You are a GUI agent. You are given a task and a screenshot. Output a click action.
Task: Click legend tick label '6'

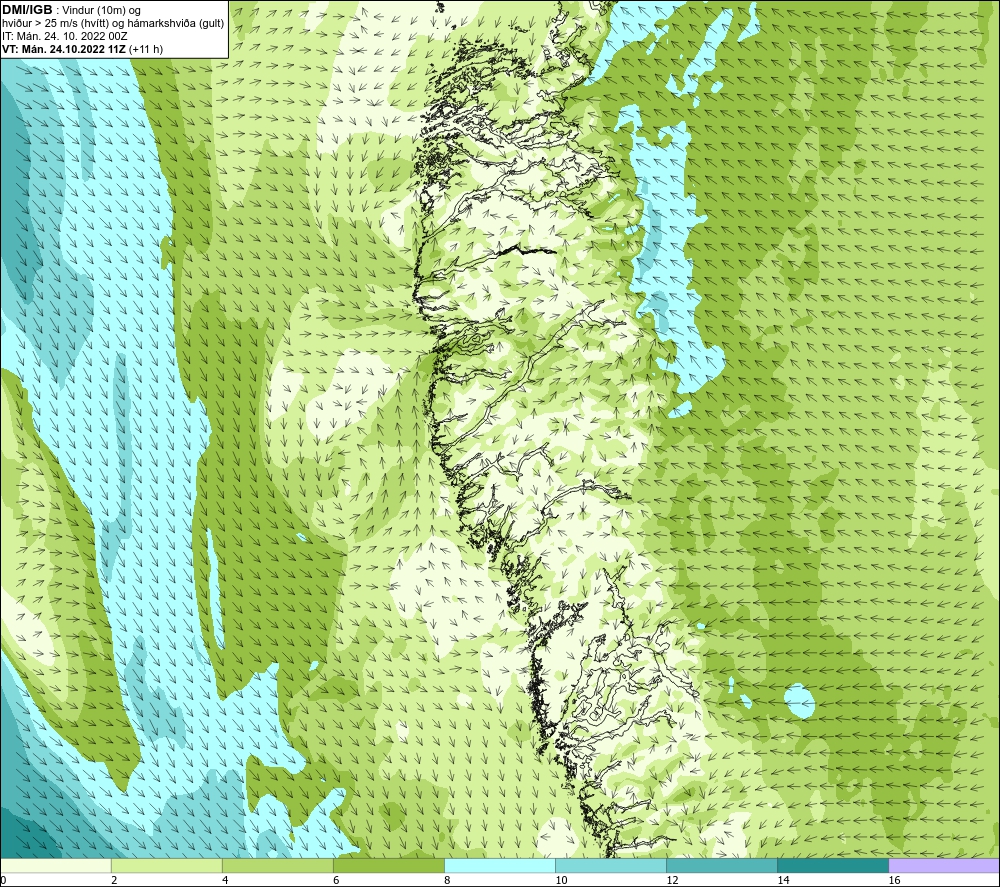[x=336, y=880]
